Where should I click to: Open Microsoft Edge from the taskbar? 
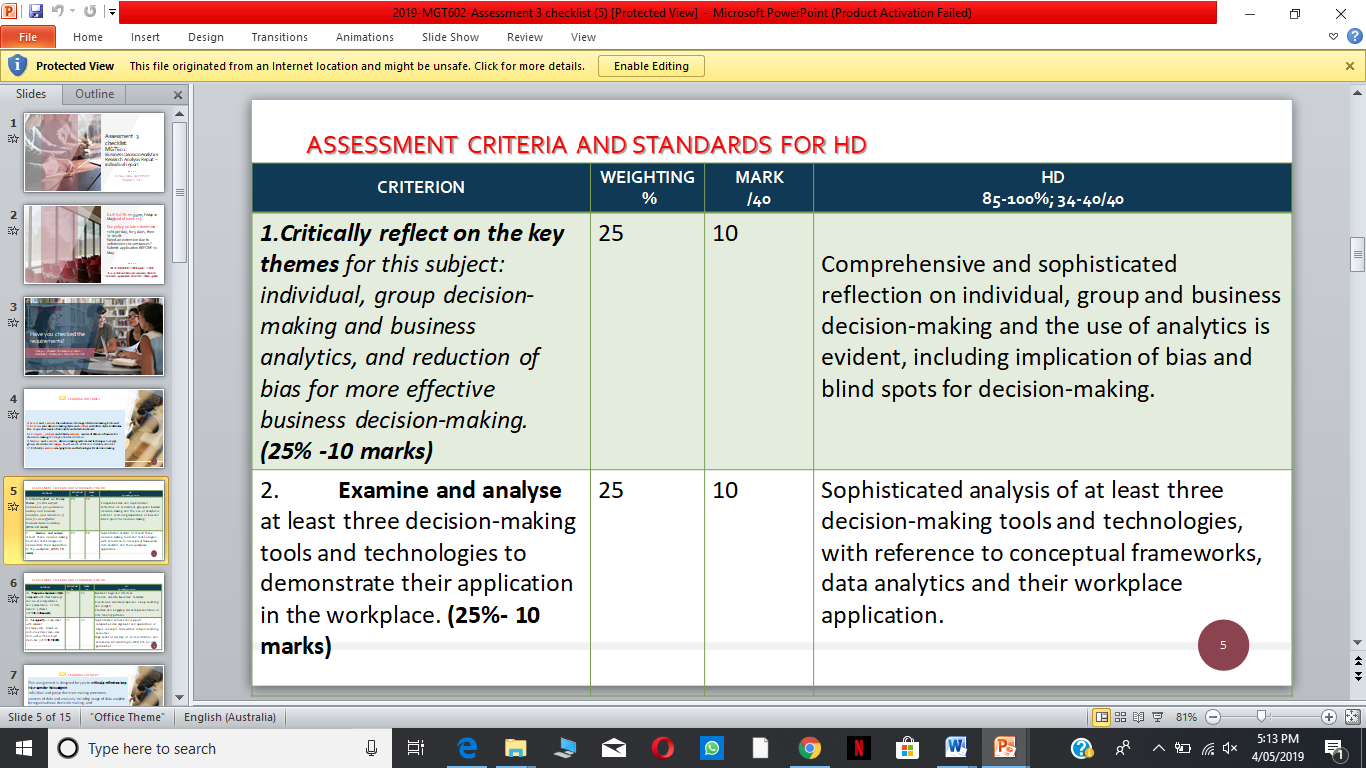(x=467, y=748)
